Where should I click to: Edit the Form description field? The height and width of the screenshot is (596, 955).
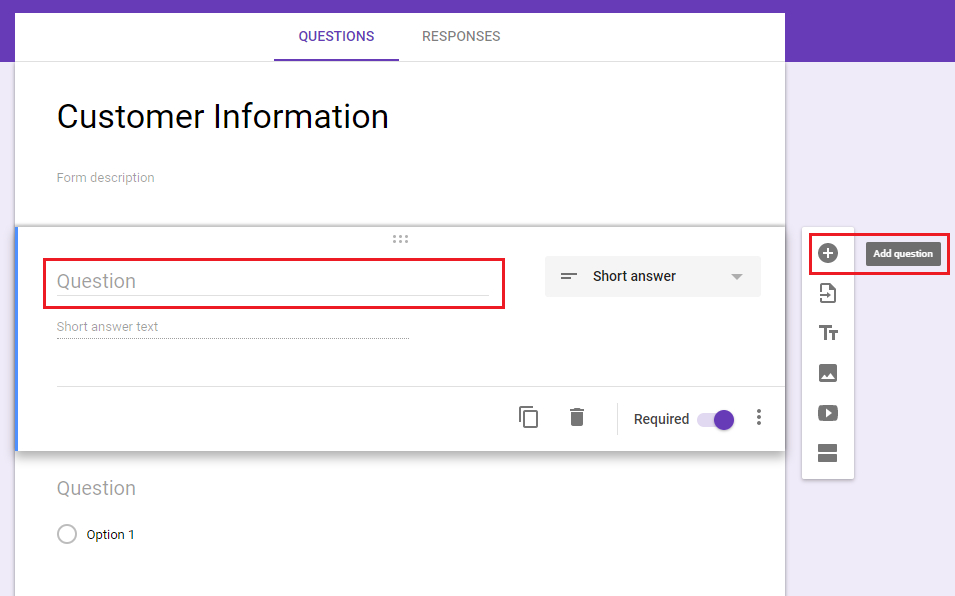tap(105, 178)
